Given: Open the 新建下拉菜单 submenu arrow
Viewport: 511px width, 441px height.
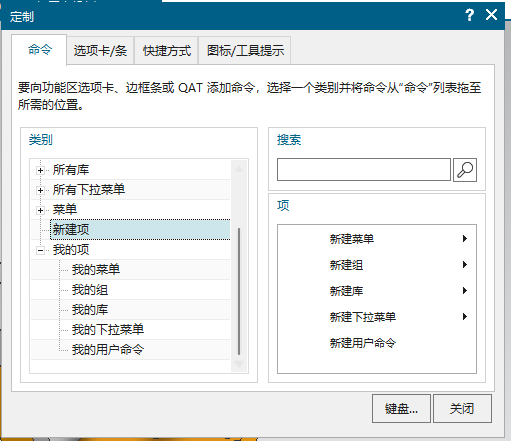Looking at the screenshot, I should pos(465,317).
